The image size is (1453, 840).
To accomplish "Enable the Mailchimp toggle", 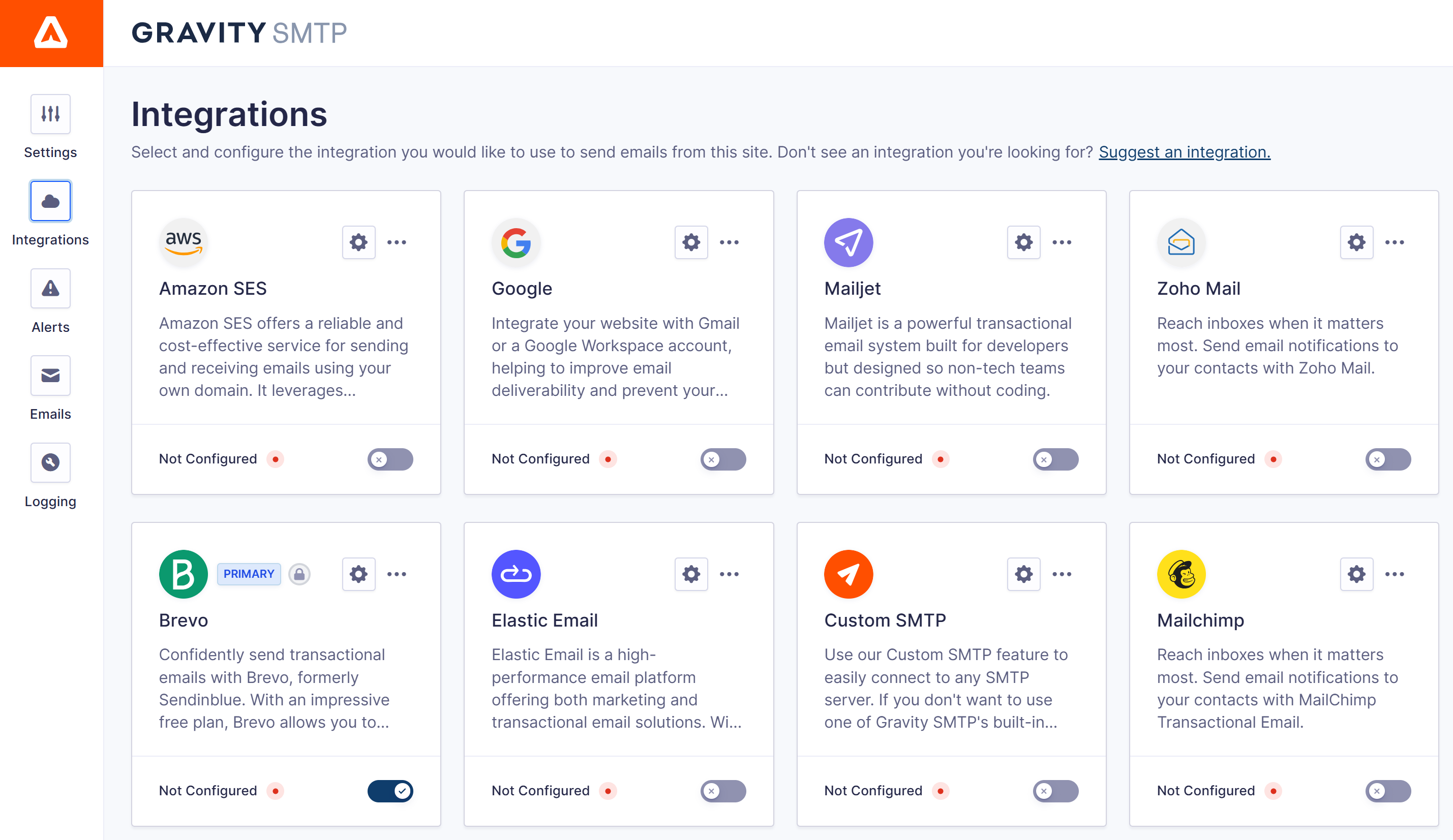I will (x=1388, y=791).
